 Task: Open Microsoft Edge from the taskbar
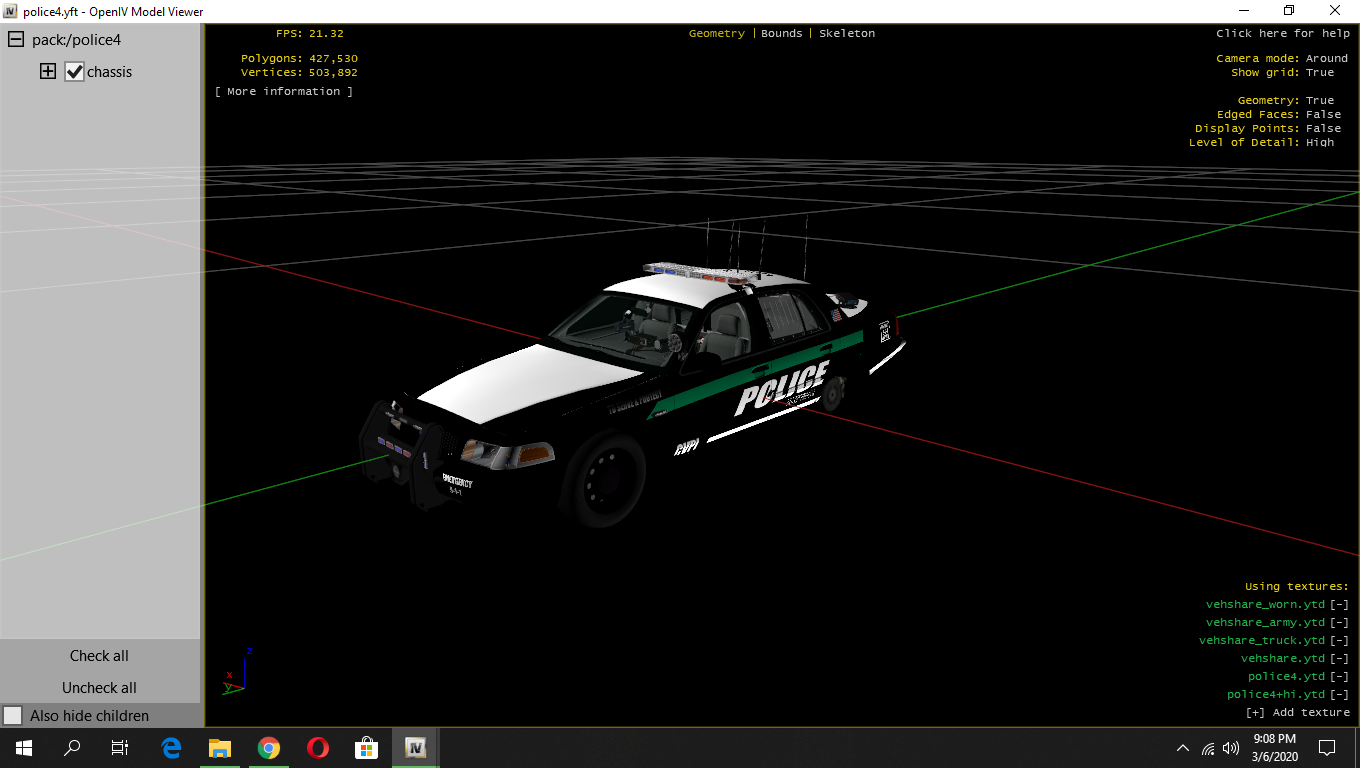click(171, 748)
